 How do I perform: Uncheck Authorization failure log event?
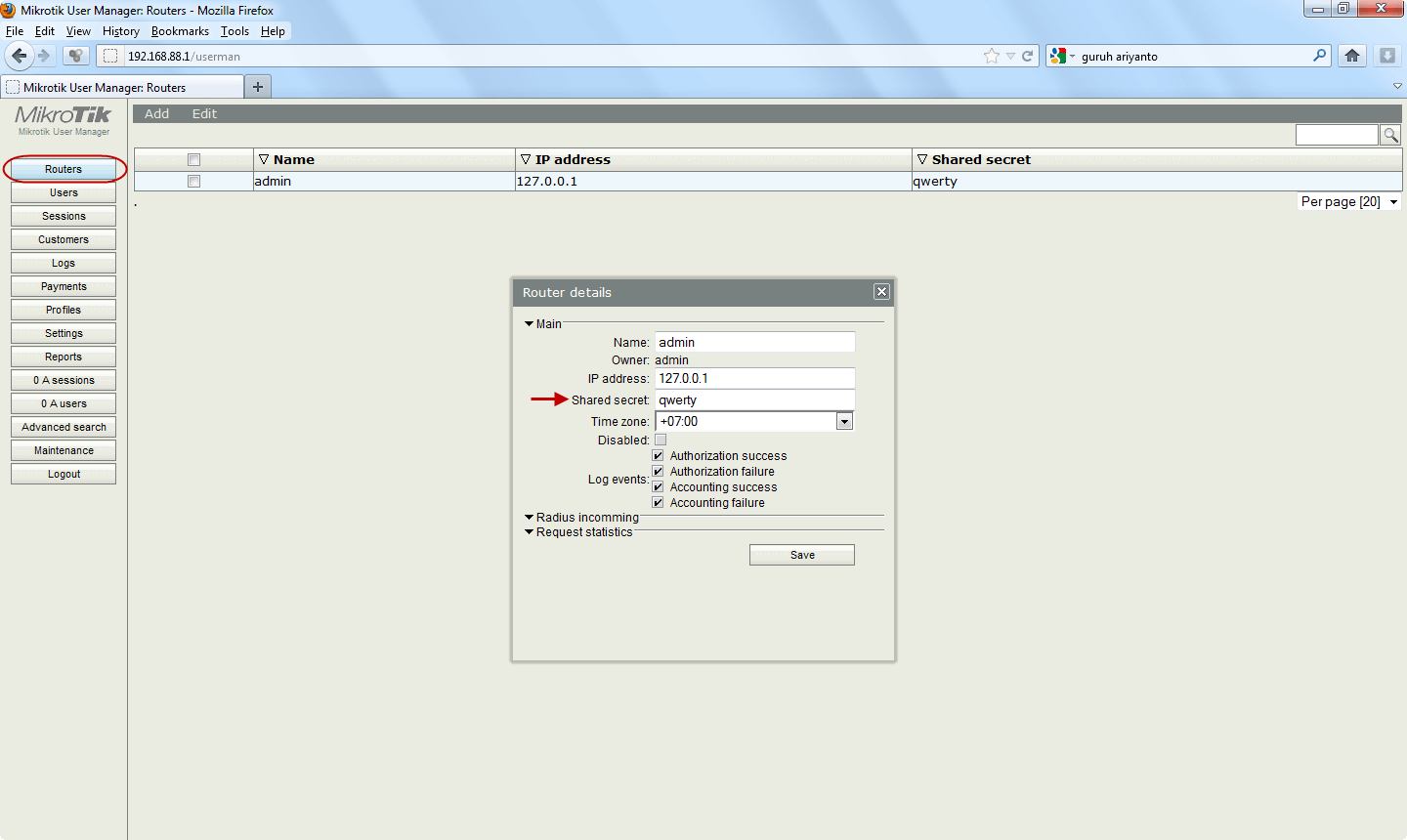(x=658, y=471)
